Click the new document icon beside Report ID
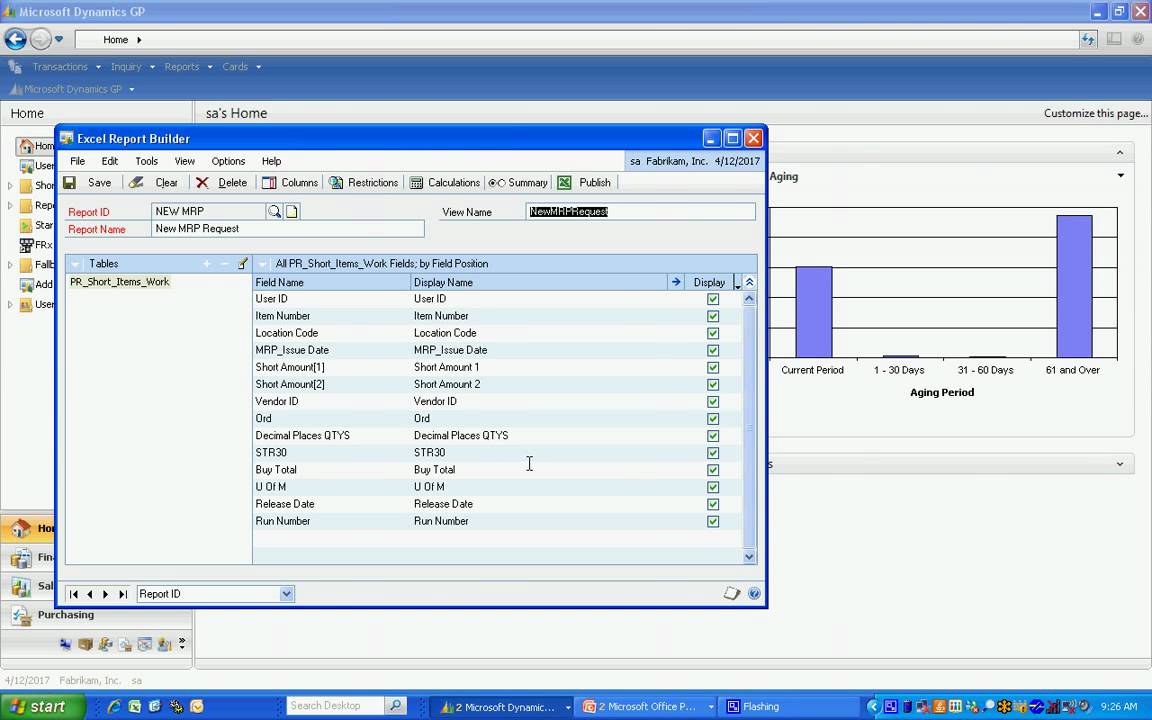Viewport: 1152px width, 720px height. click(292, 212)
